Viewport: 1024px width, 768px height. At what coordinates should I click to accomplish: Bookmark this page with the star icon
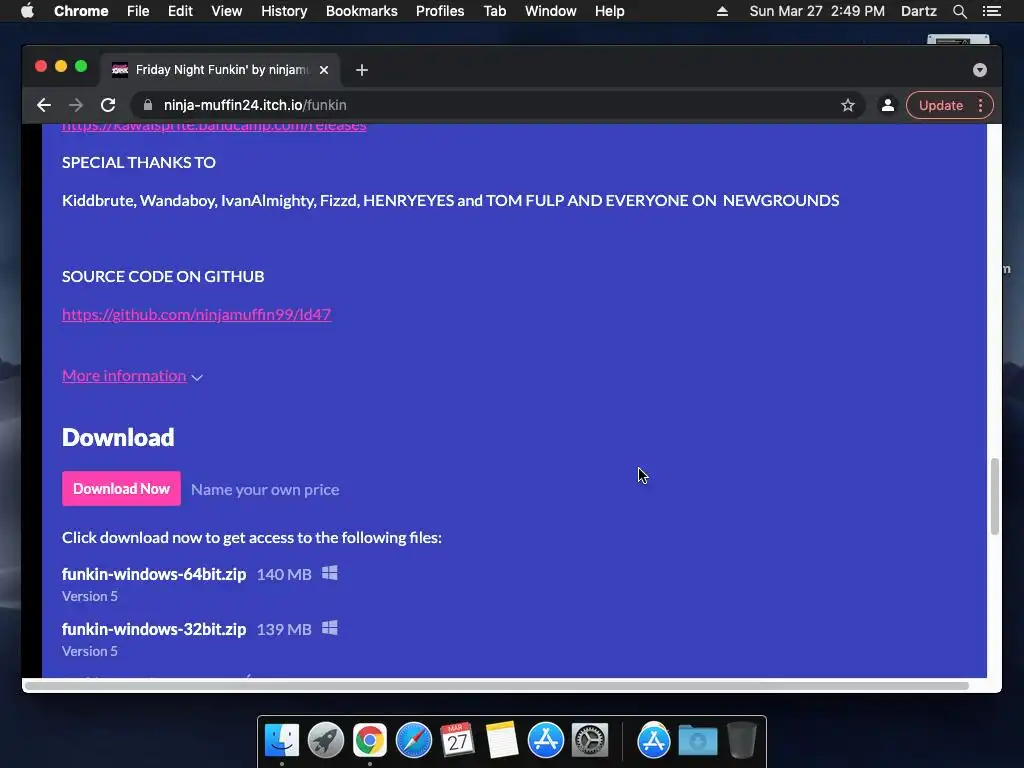pyautogui.click(x=848, y=105)
